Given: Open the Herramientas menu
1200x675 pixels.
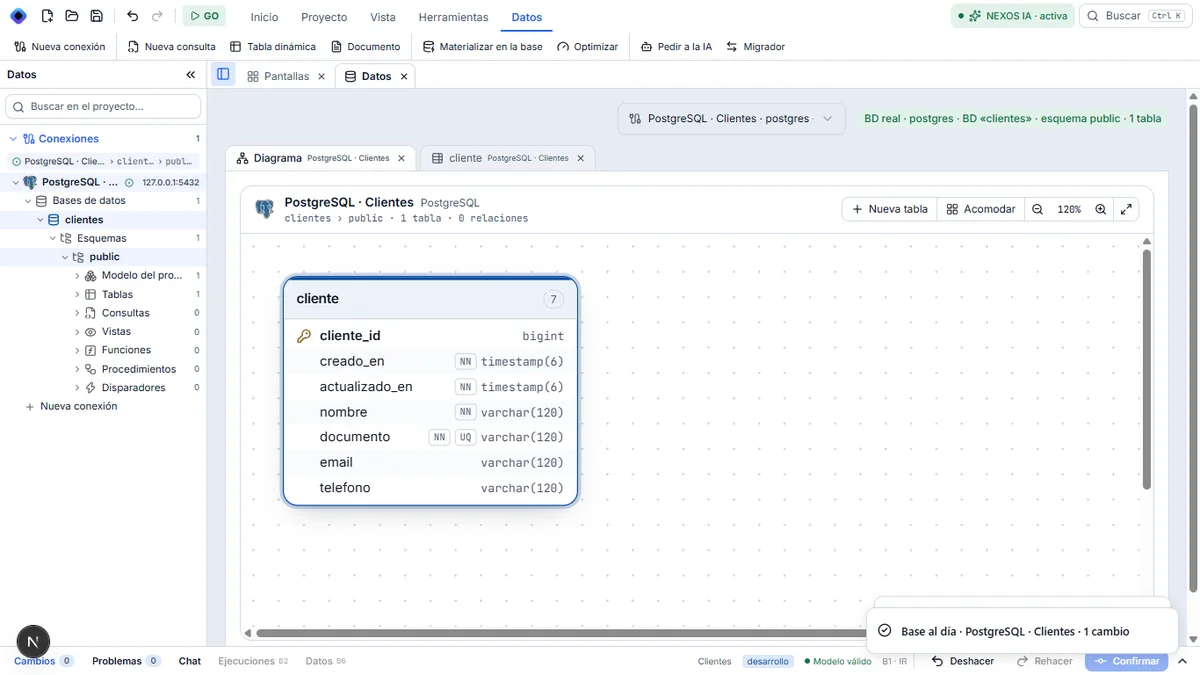Looking at the screenshot, I should point(453,17).
